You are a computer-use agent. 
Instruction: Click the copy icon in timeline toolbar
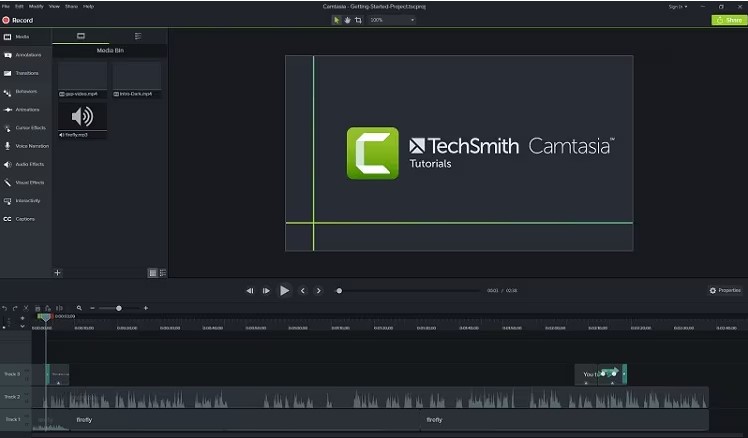[38, 308]
